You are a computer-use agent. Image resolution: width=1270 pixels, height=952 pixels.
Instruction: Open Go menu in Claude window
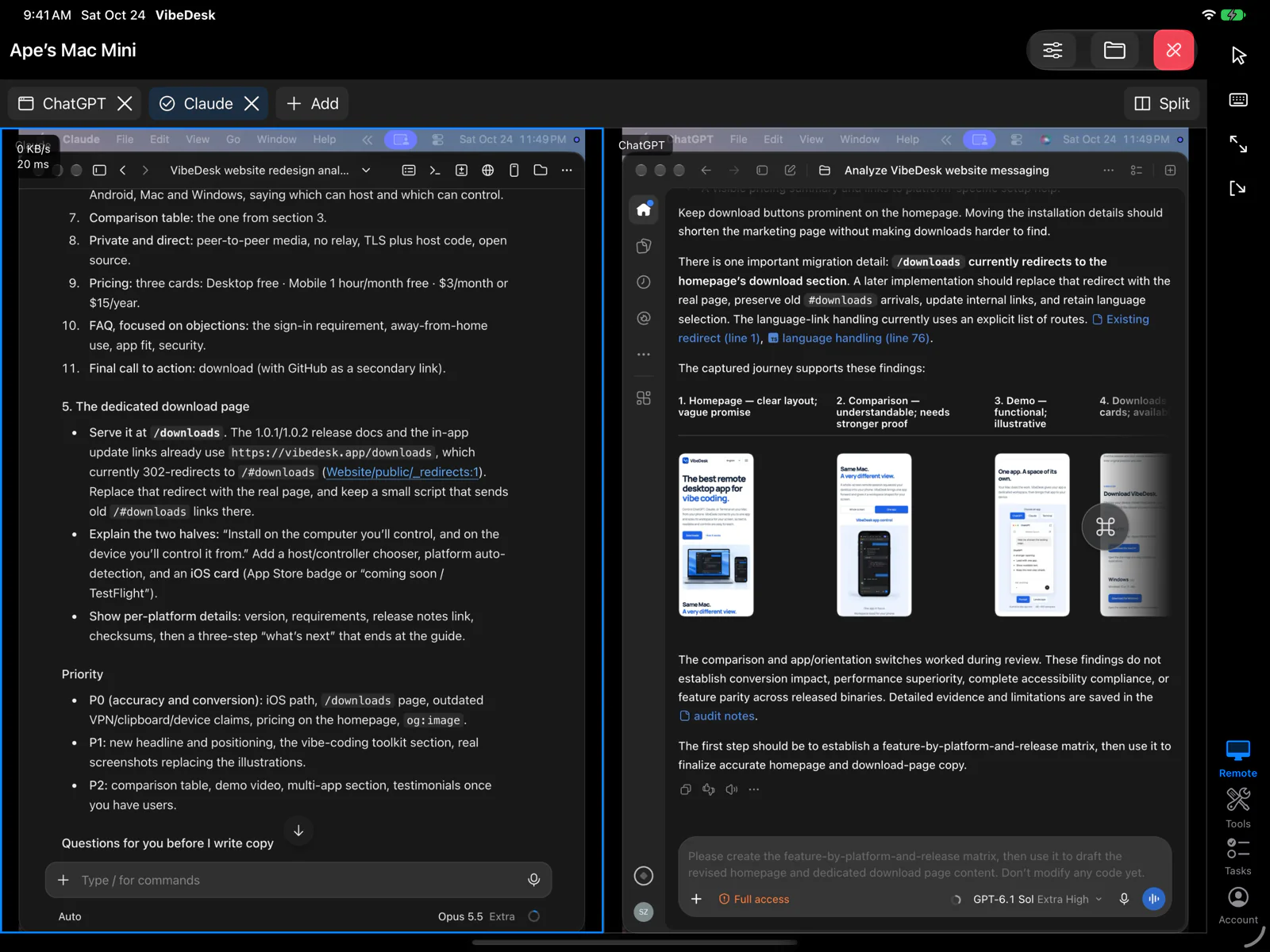(x=233, y=140)
